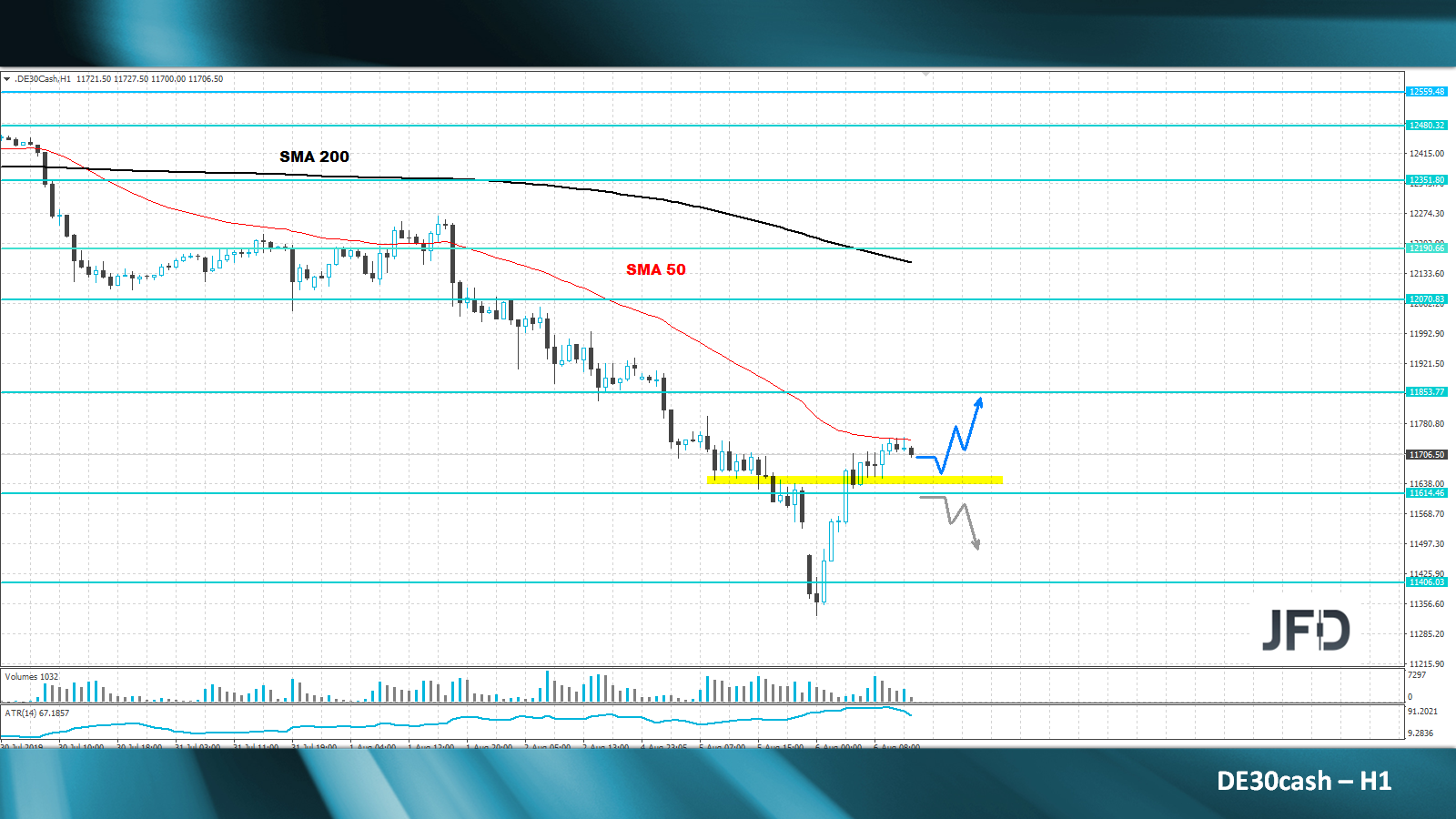Click the 12070.83 price level tag
The width and height of the screenshot is (1456, 819).
pyautogui.click(x=1427, y=299)
